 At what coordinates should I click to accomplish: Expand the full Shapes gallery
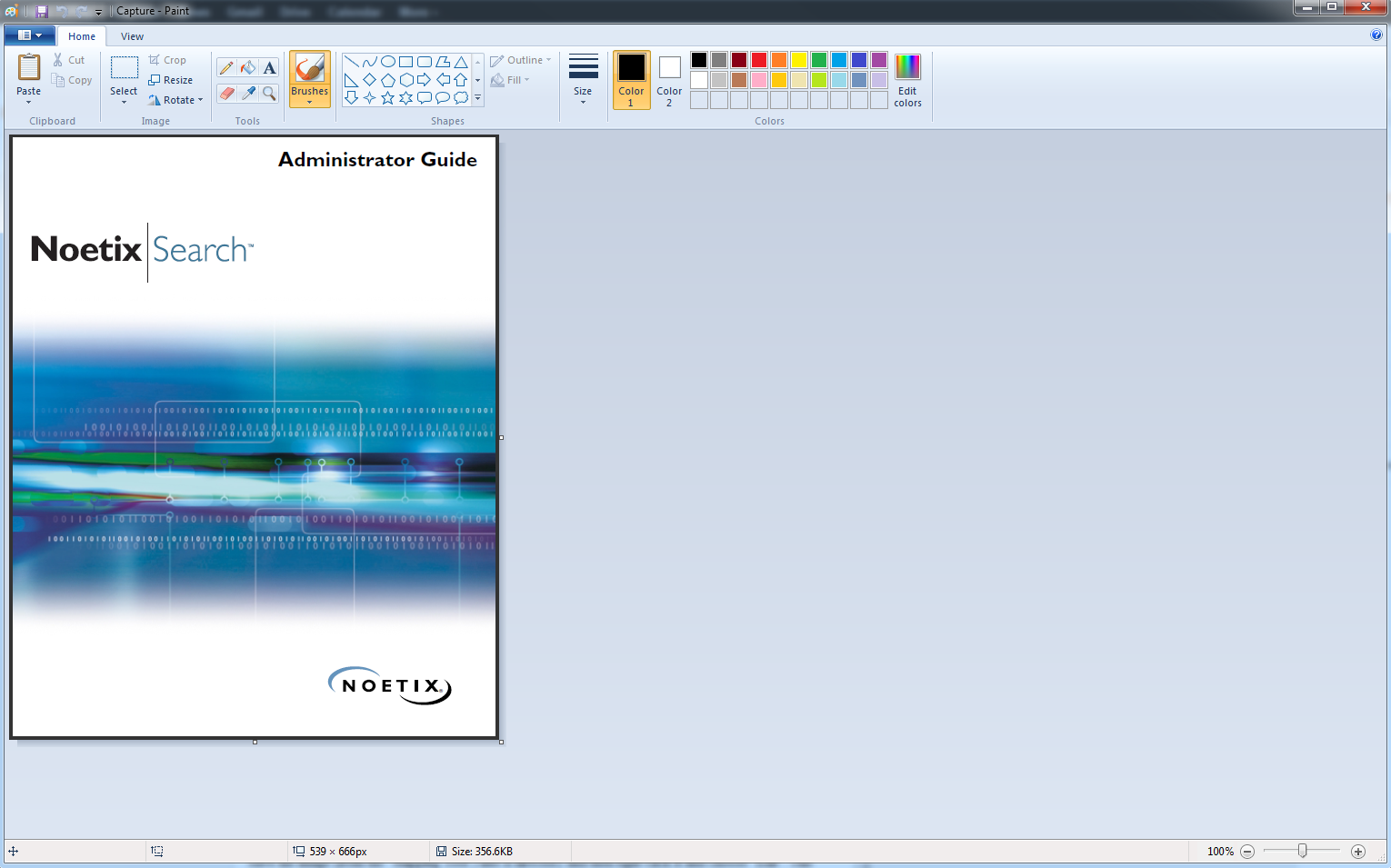point(477,97)
